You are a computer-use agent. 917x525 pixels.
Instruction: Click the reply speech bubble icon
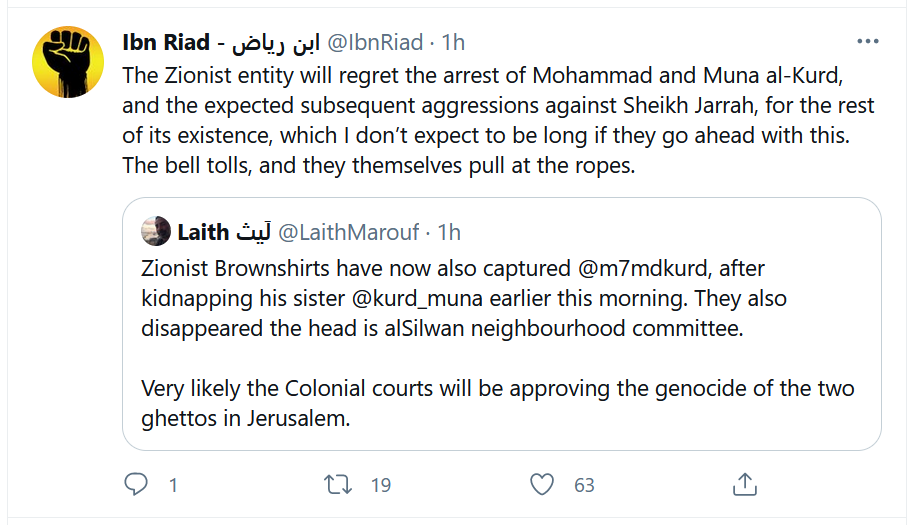tap(136, 485)
